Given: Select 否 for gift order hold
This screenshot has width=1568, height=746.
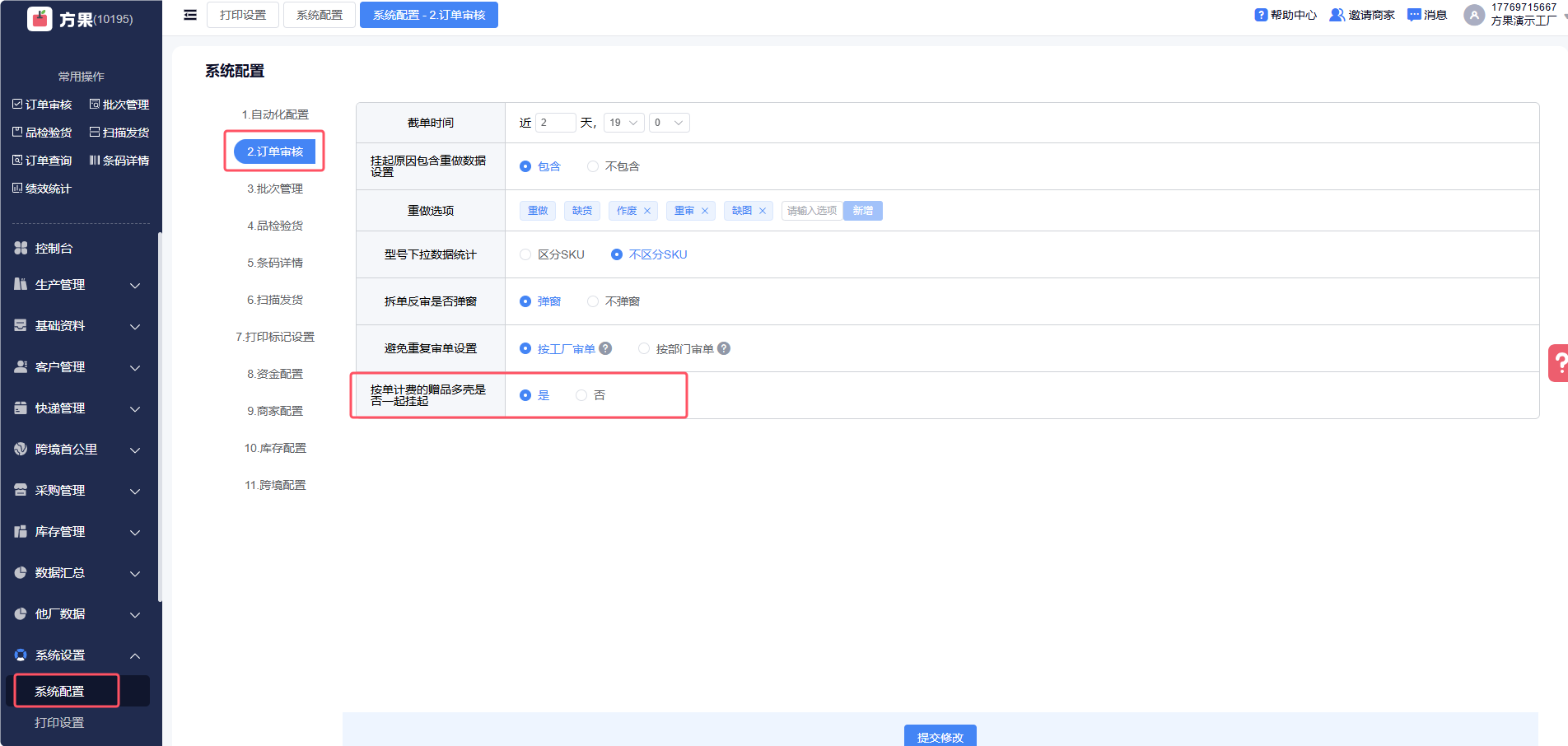Looking at the screenshot, I should tap(581, 395).
